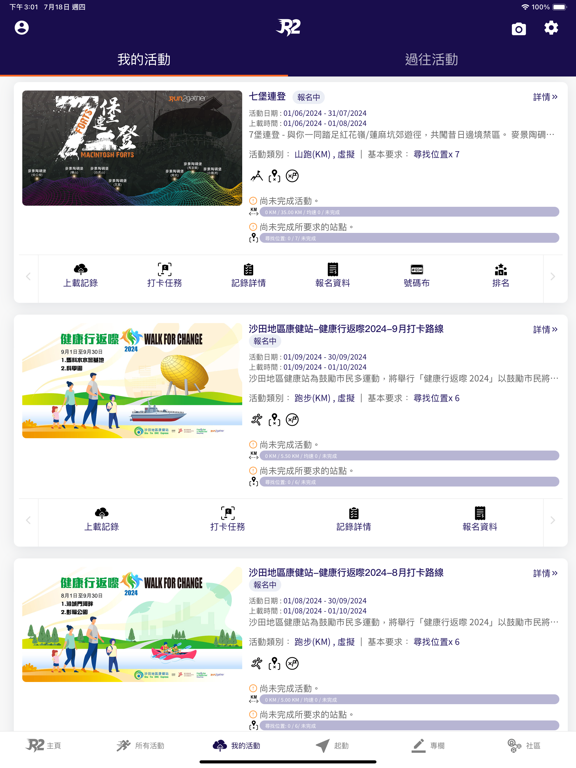This screenshot has width=576, height=768.
Task: Tap 沙田地區康健站 8月打卡路線 title
Action: pos(346,573)
